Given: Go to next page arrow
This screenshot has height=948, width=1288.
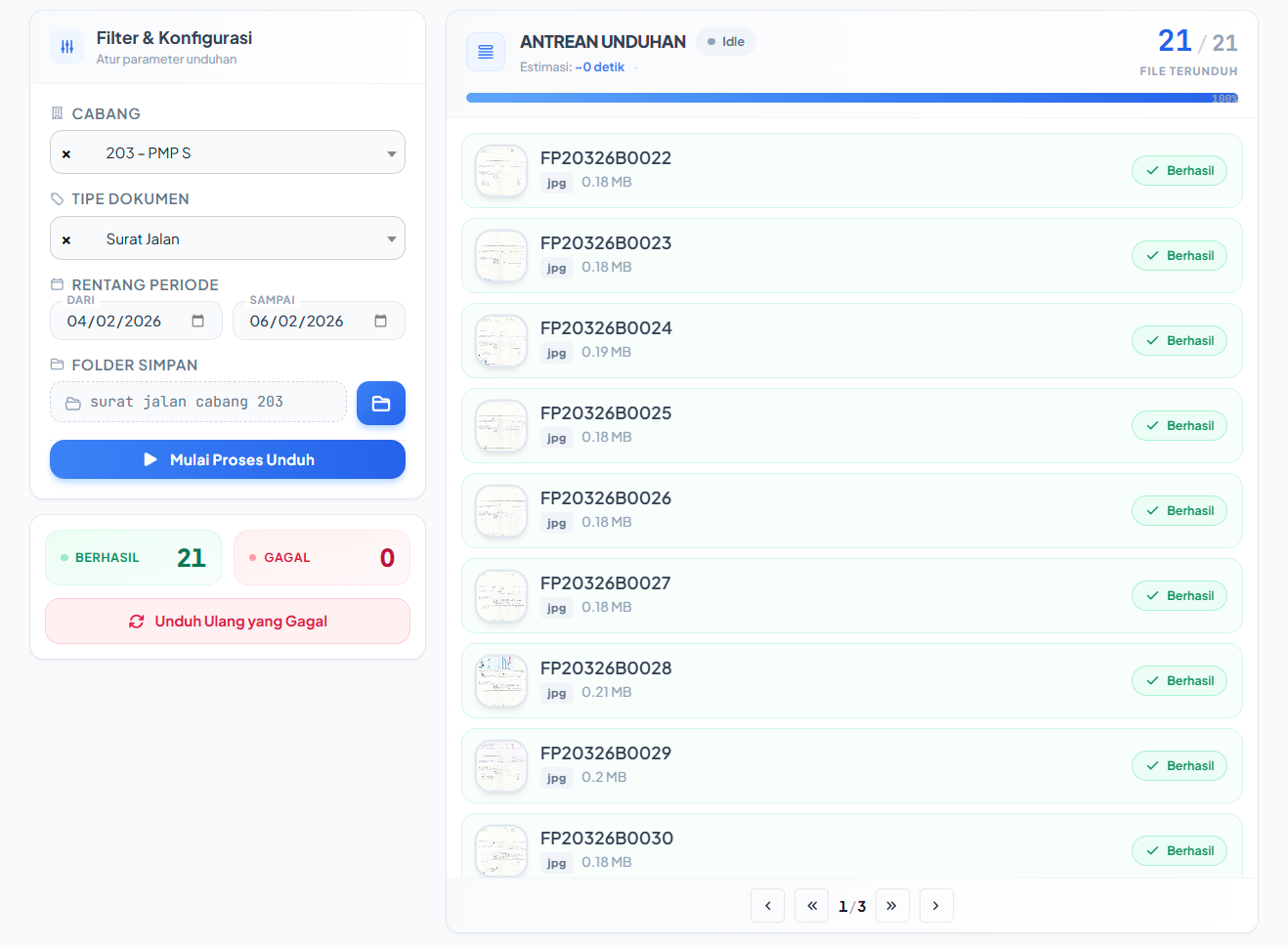Looking at the screenshot, I should (935, 906).
